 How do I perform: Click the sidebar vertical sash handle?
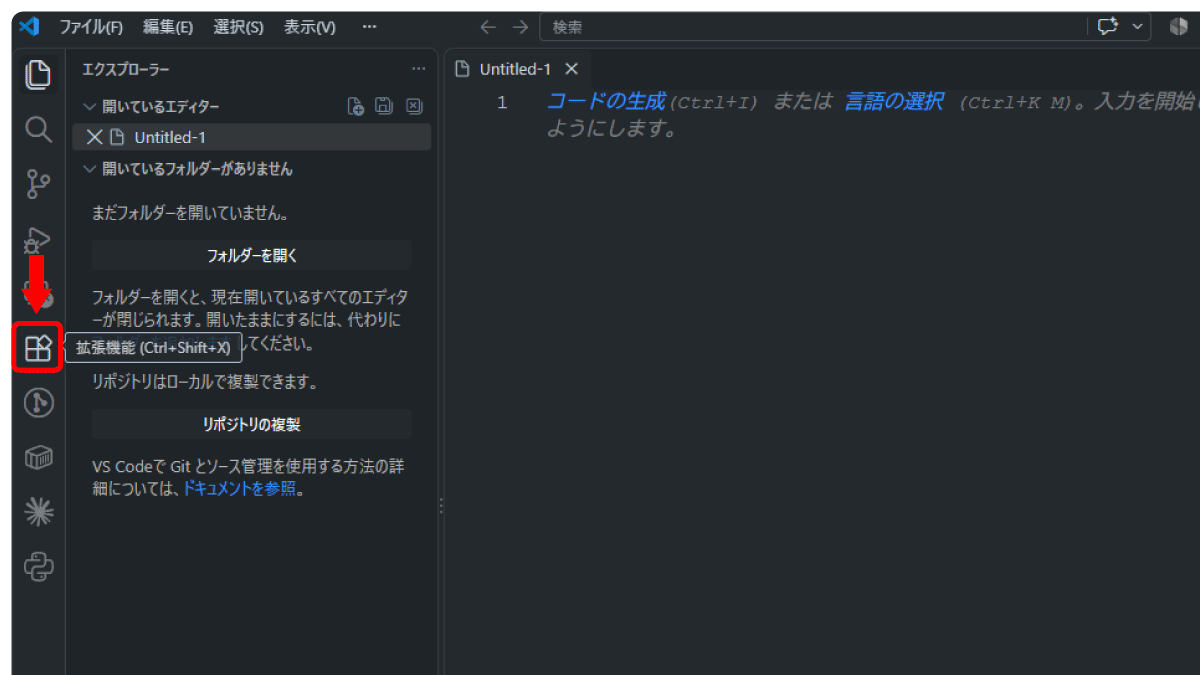click(x=440, y=507)
